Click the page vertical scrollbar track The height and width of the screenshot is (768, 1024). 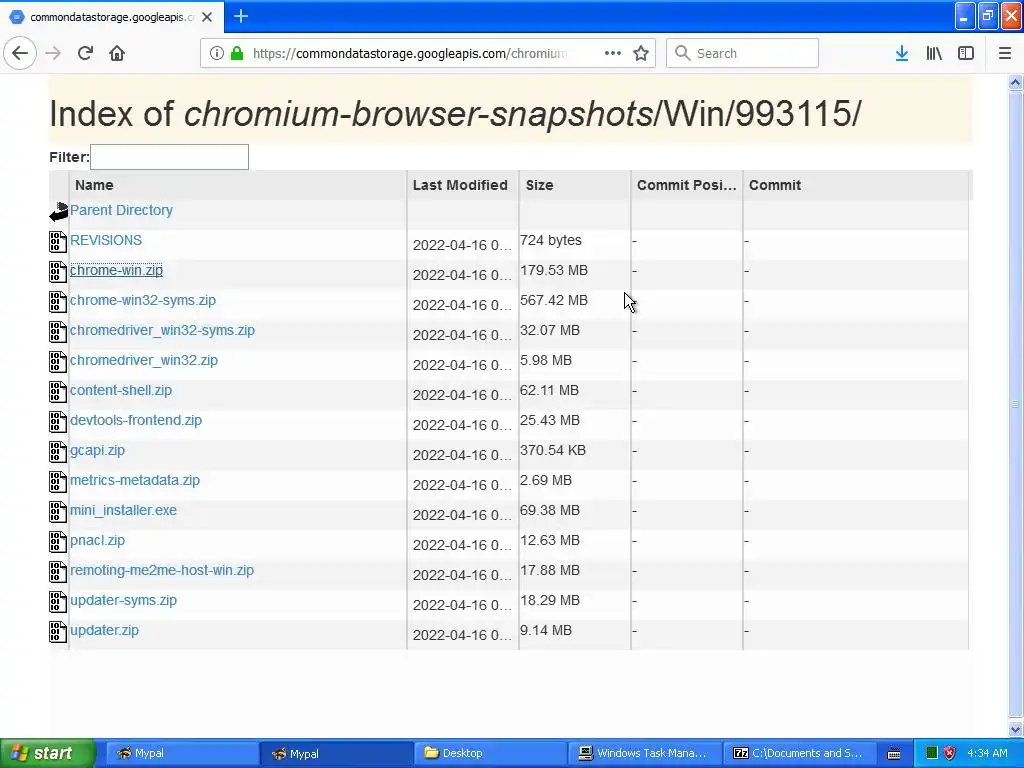(1016, 403)
